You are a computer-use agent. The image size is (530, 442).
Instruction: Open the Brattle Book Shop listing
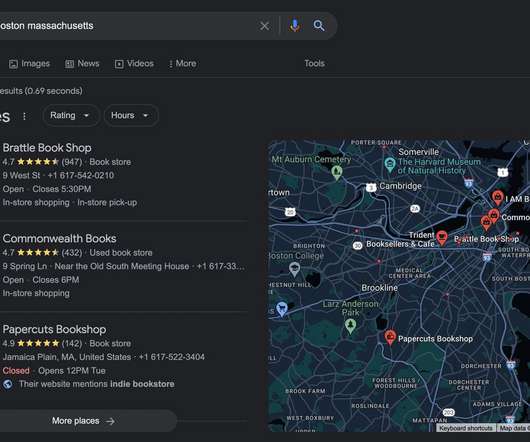pyautogui.click(x=47, y=148)
